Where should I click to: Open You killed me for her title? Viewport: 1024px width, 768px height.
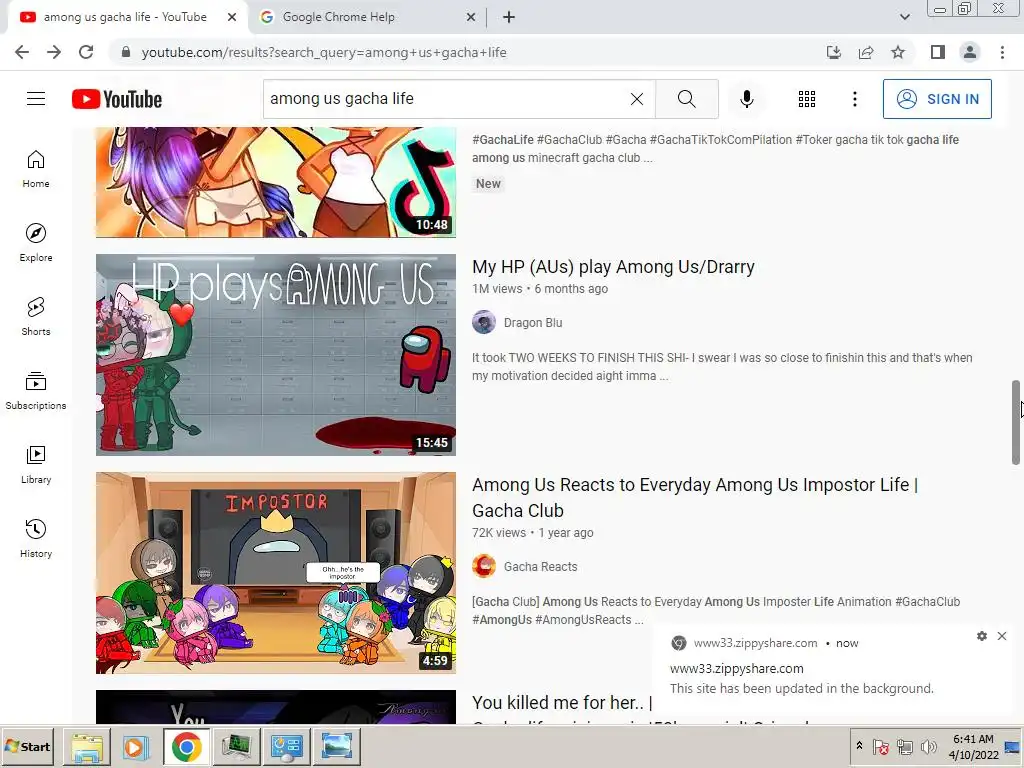point(562,703)
